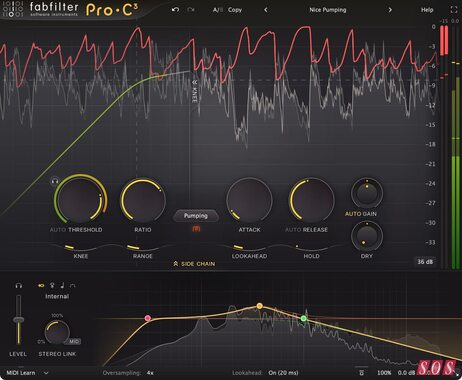Click the 0.0 dB output level value
Image resolution: width=462 pixels, height=380 pixels.
click(x=407, y=373)
